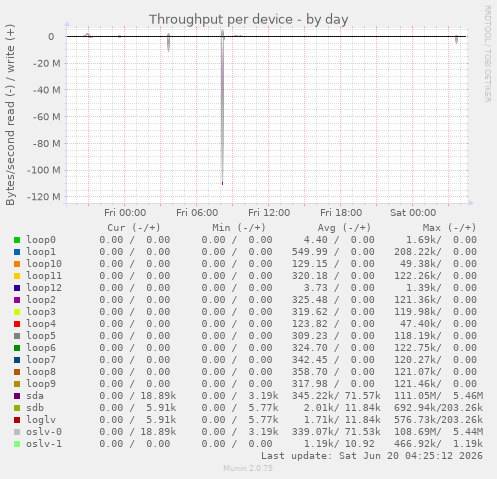497x479 pixels.
Task: Select the 'loop3' legend label
Action: click(41, 312)
